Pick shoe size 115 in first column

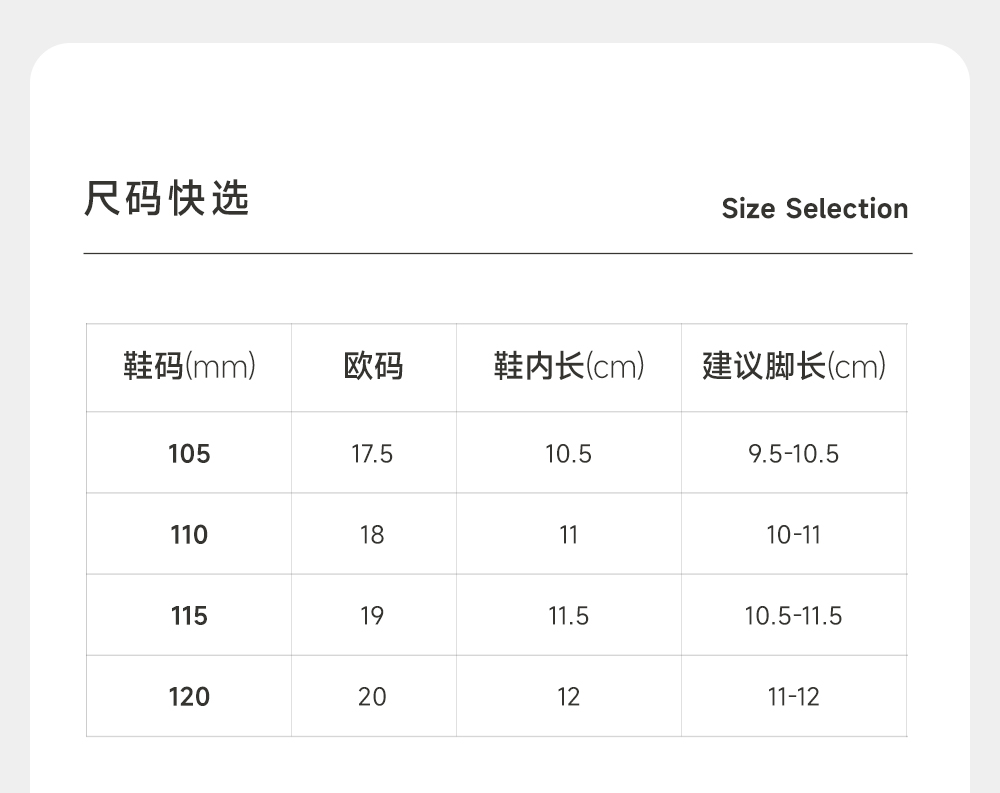[189, 616]
